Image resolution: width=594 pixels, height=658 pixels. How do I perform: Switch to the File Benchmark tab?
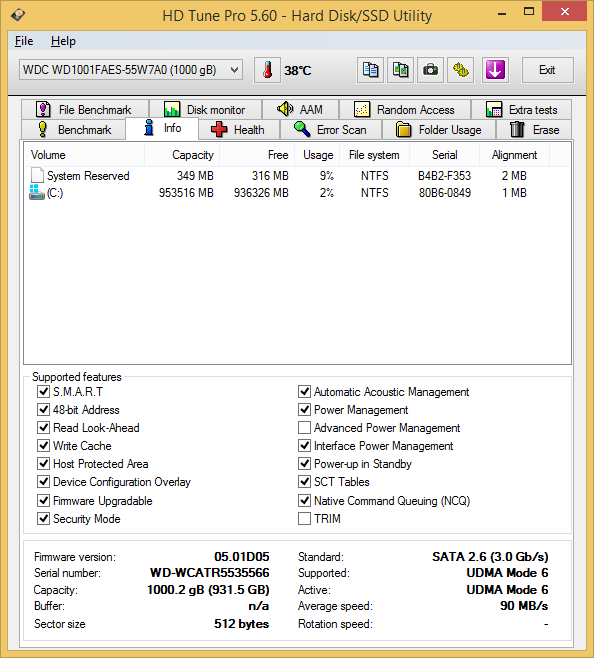point(85,110)
